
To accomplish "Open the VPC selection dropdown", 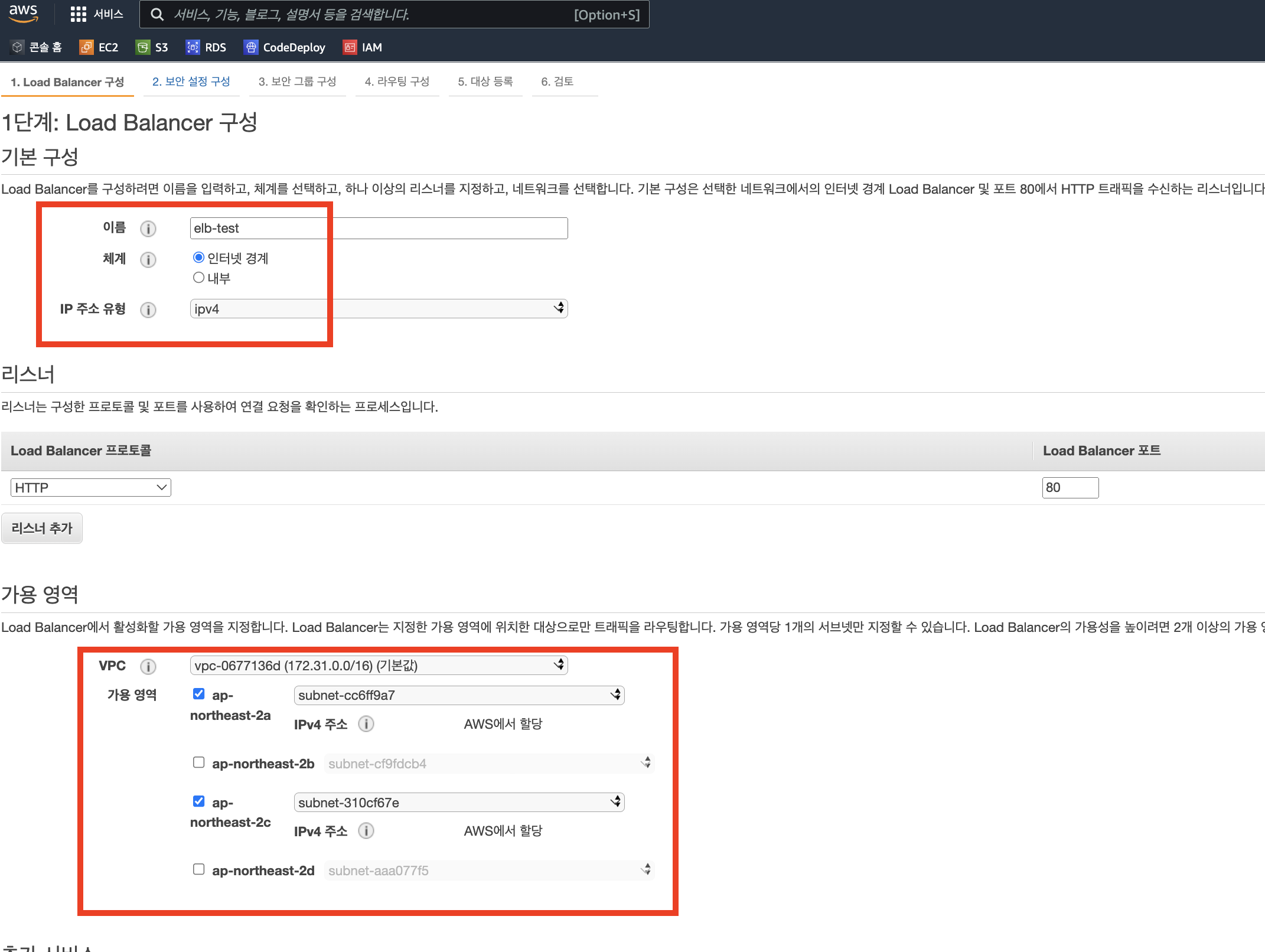I will click(378, 666).
